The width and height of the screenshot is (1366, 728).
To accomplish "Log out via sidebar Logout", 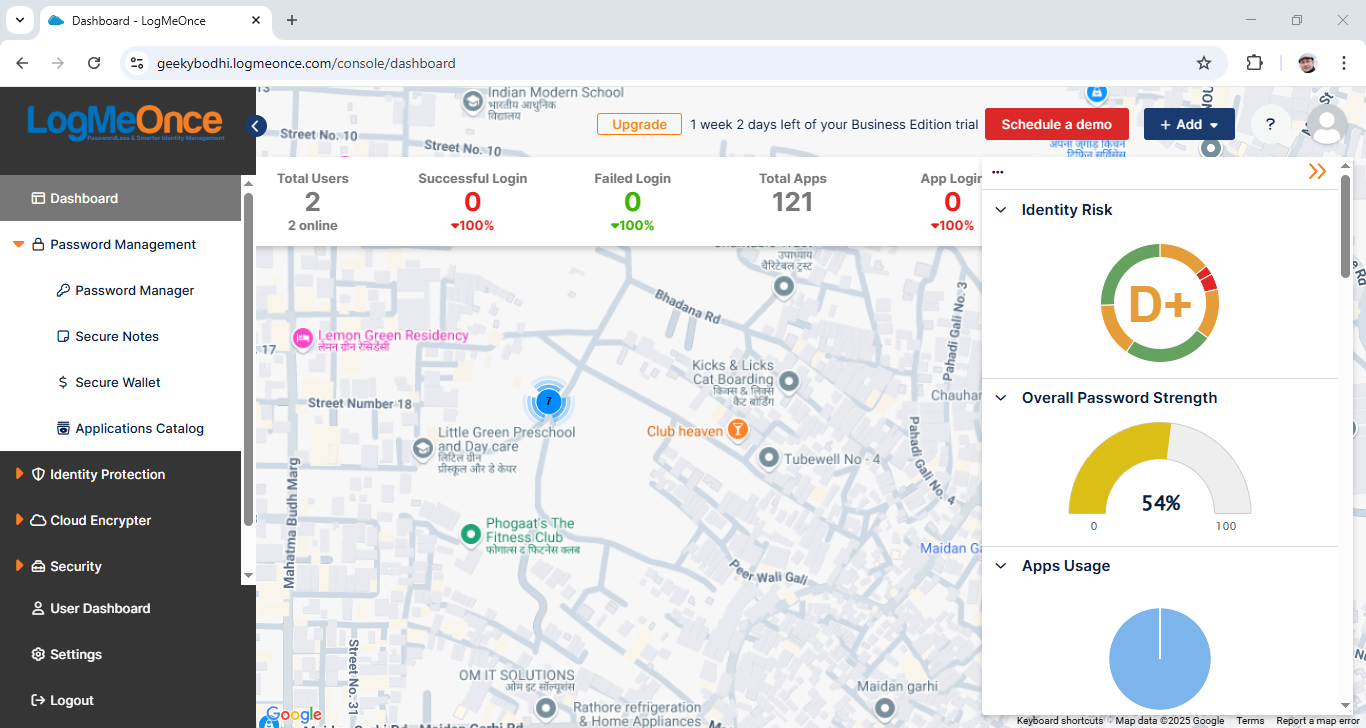I will pos(62,700).
